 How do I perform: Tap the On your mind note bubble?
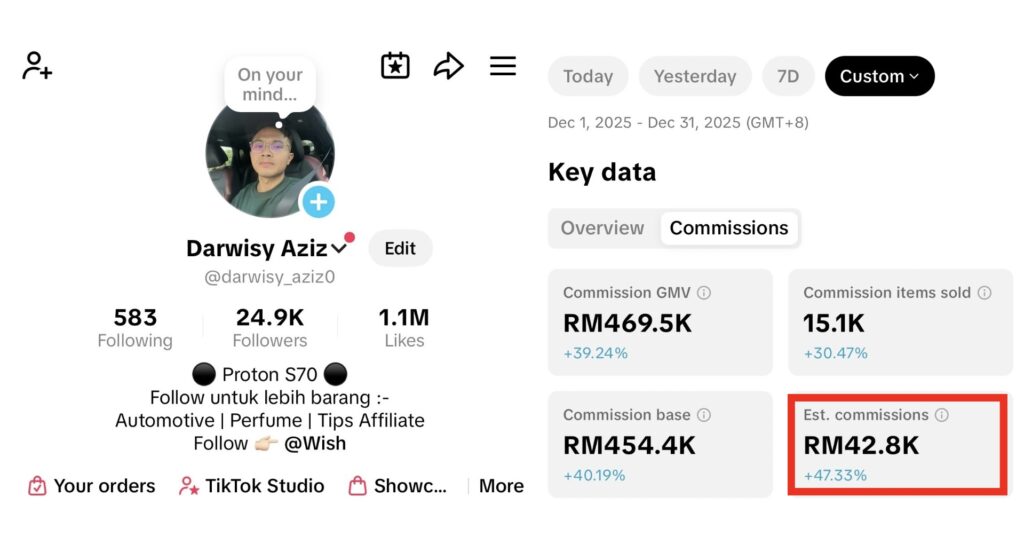270,85
